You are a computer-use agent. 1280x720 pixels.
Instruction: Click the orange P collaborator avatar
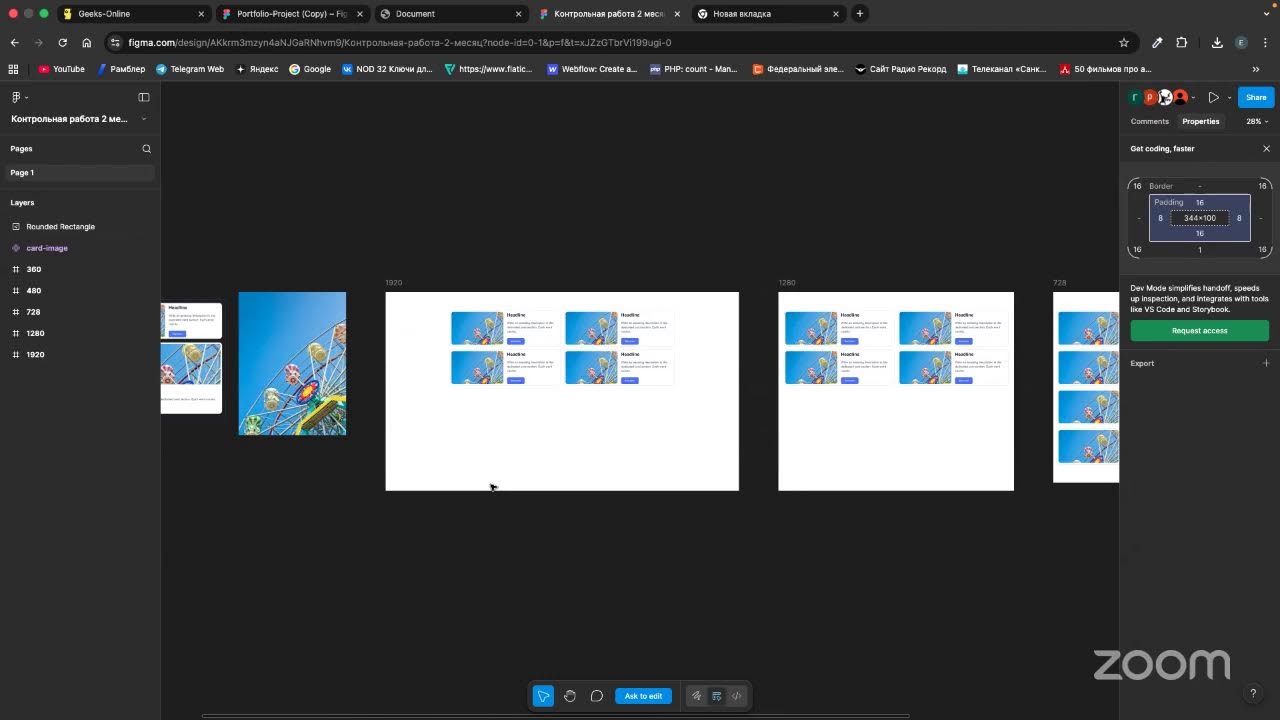click(1150, 97)
